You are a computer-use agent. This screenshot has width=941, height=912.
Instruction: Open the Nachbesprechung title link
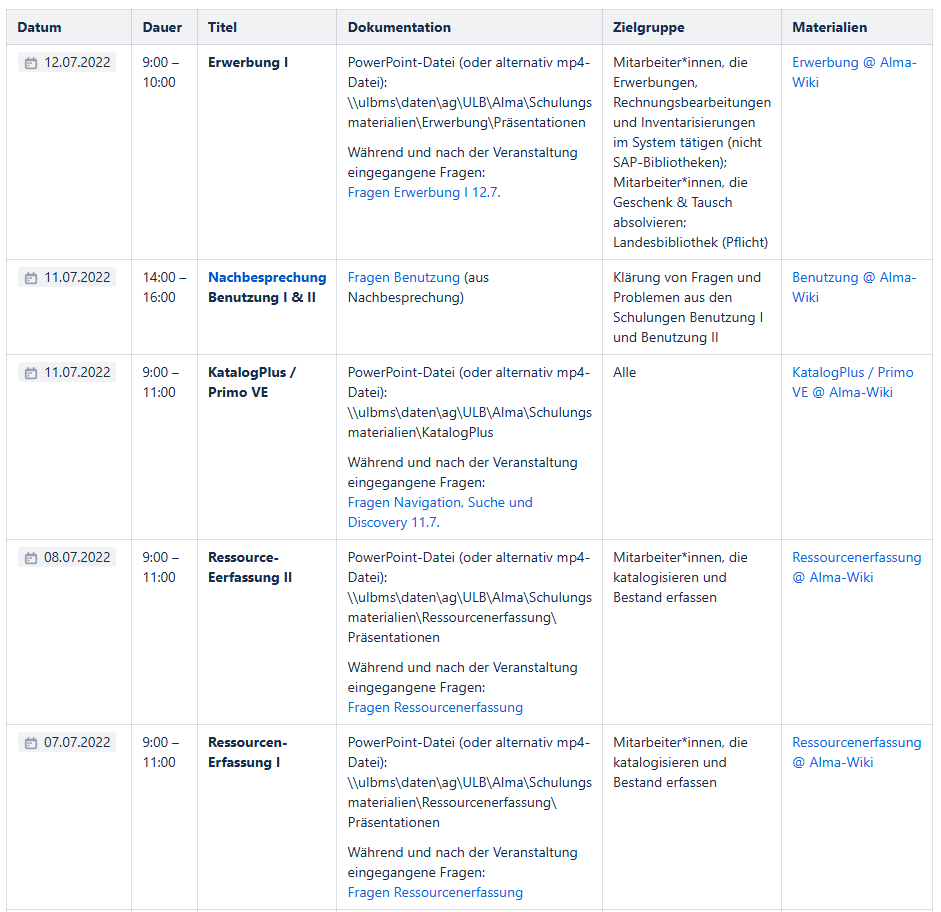(267, 277)
